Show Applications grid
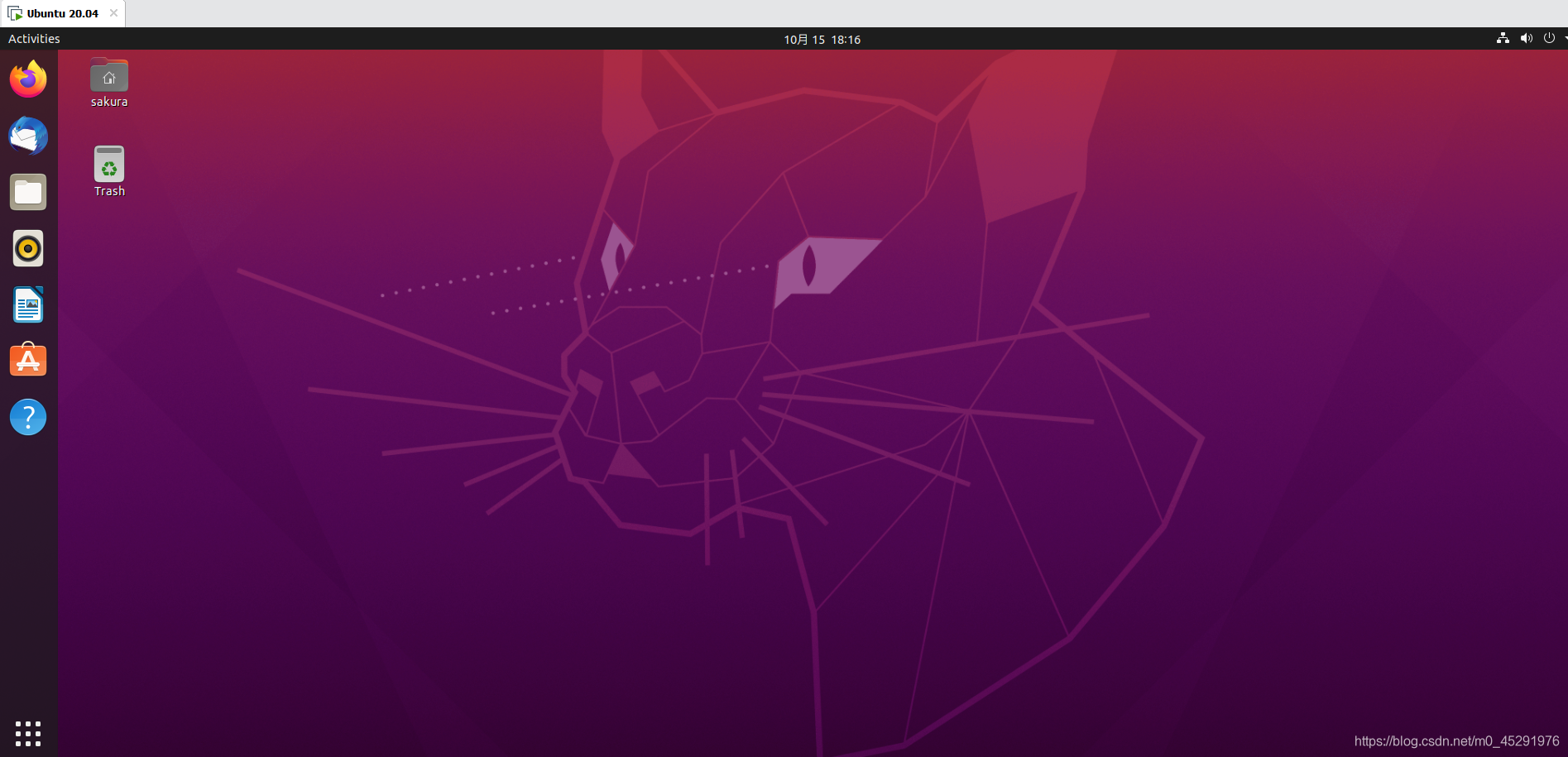Viewport: 1568px width, 757px height. [28, 733]
